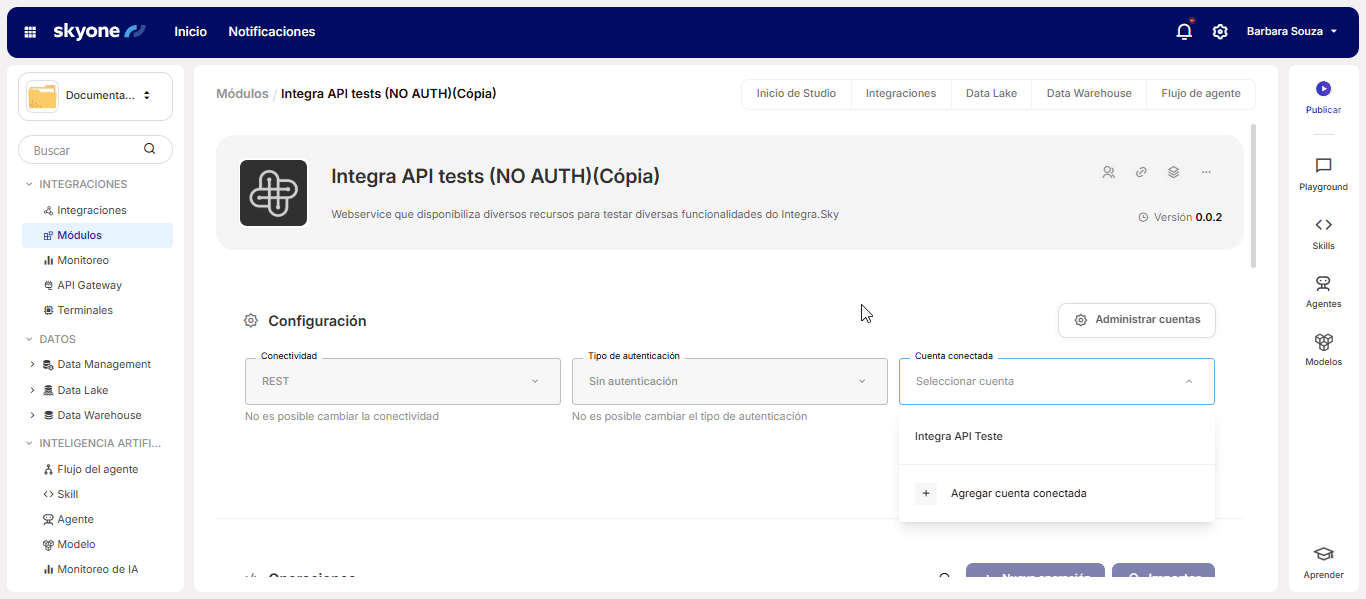Click the Buscar search field
Screen dimensions: 1366x599
85,150
